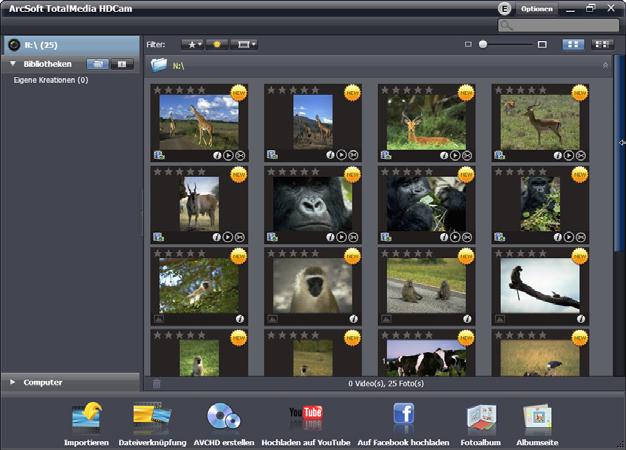626x450 pixels.
Task: Start AVCHD erstellen
Action: tap(224, 424)
